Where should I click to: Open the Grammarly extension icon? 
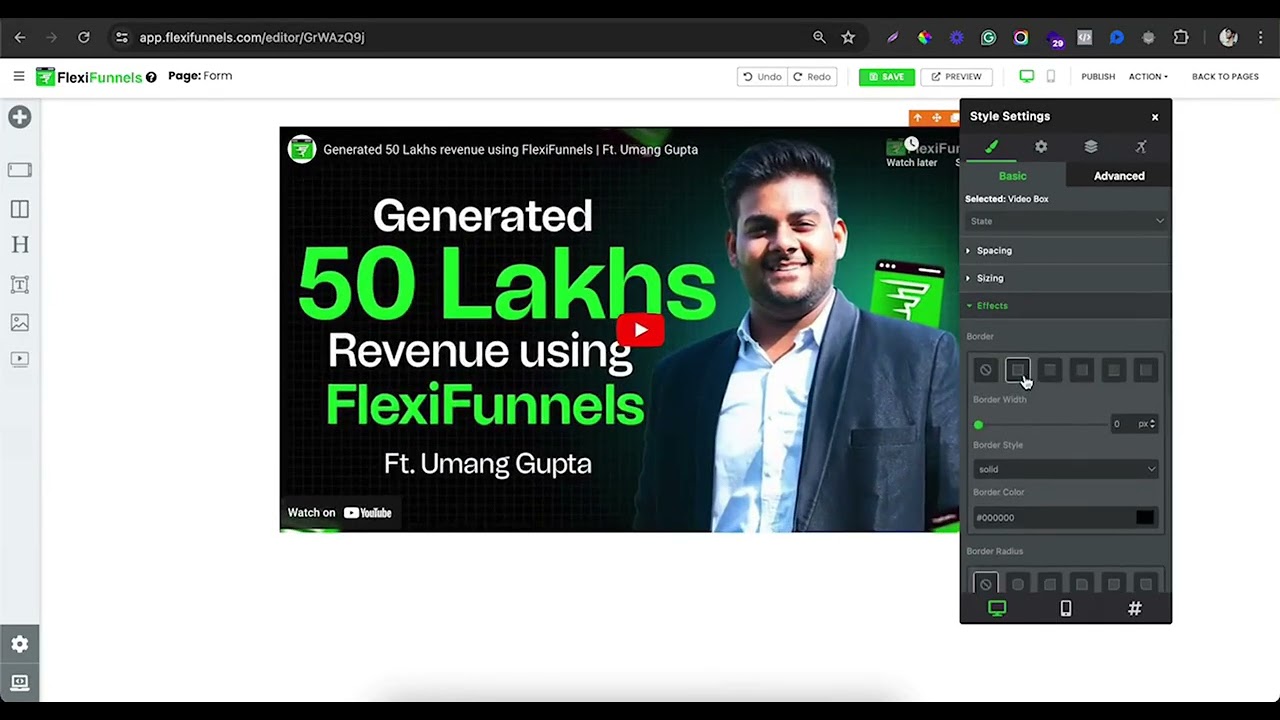988,37
